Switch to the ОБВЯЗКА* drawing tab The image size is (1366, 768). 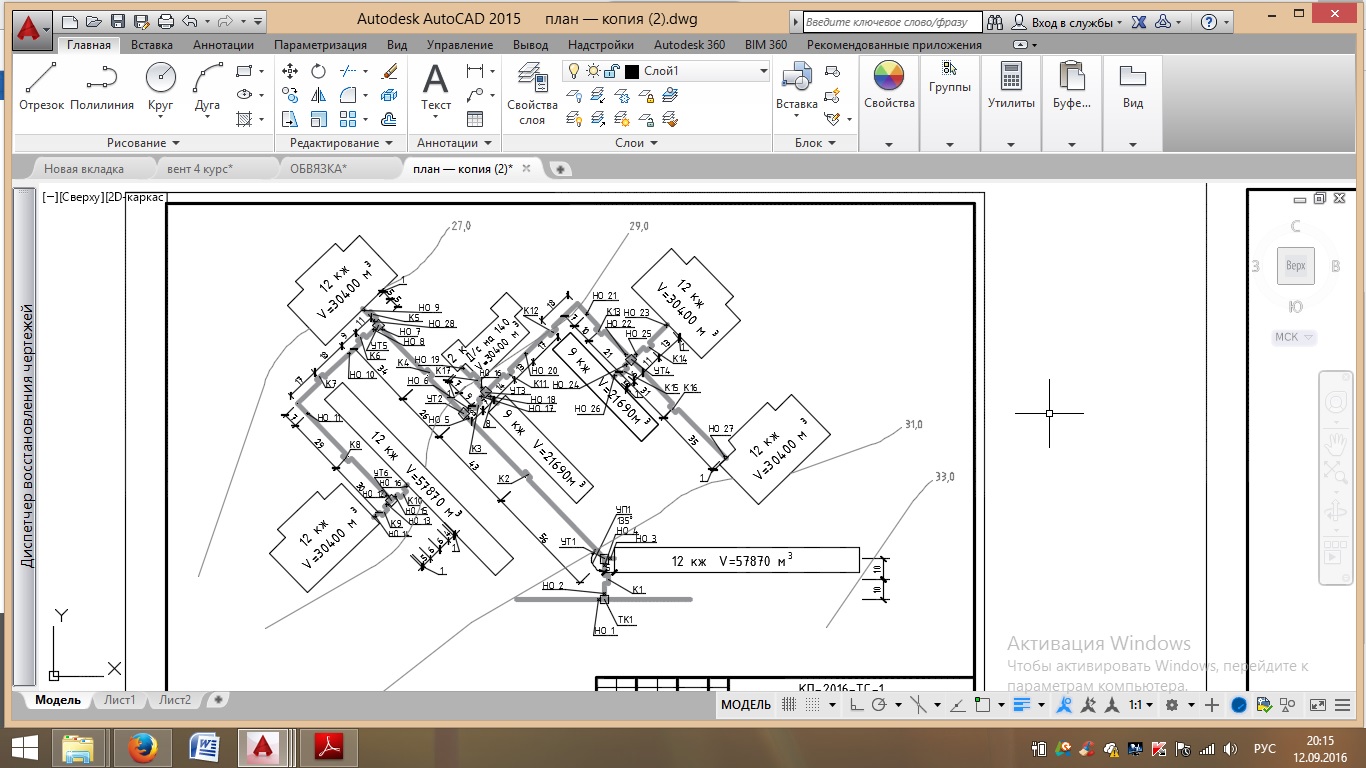318,169
